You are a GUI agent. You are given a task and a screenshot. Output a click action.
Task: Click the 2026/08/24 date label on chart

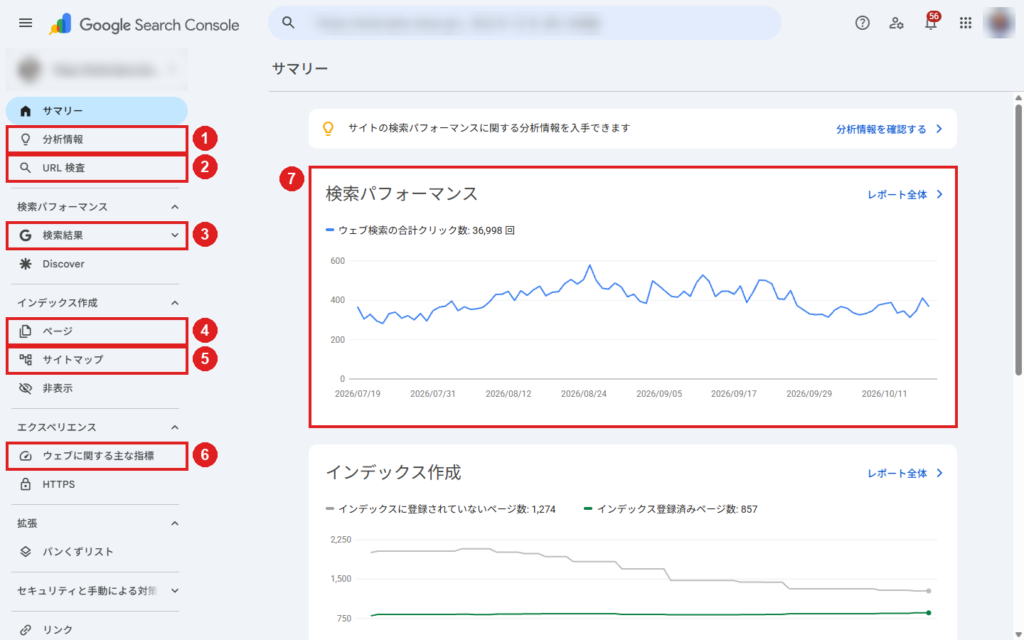click(583, 394)
